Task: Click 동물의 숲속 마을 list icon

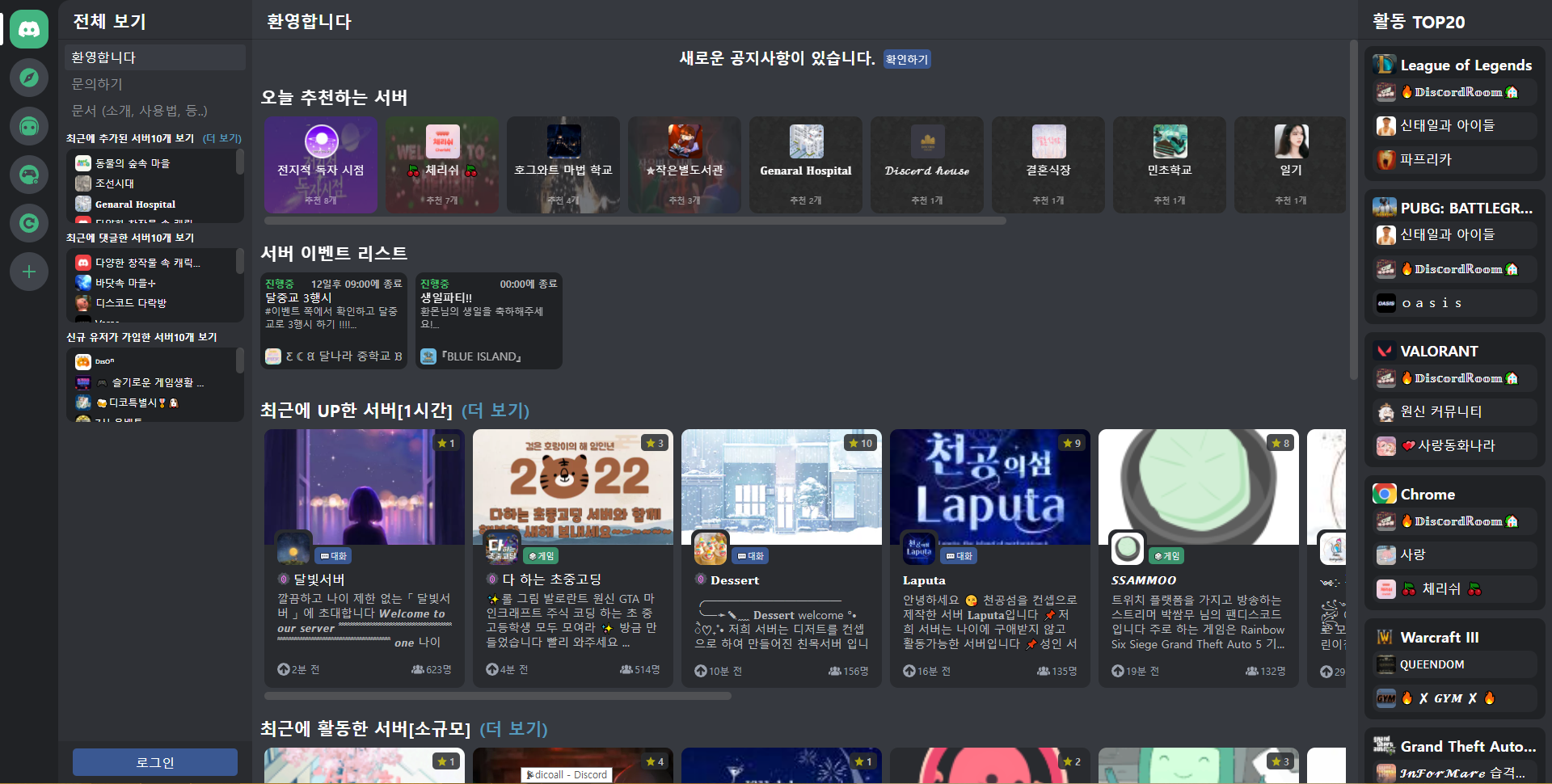Action: coord(82,163)
